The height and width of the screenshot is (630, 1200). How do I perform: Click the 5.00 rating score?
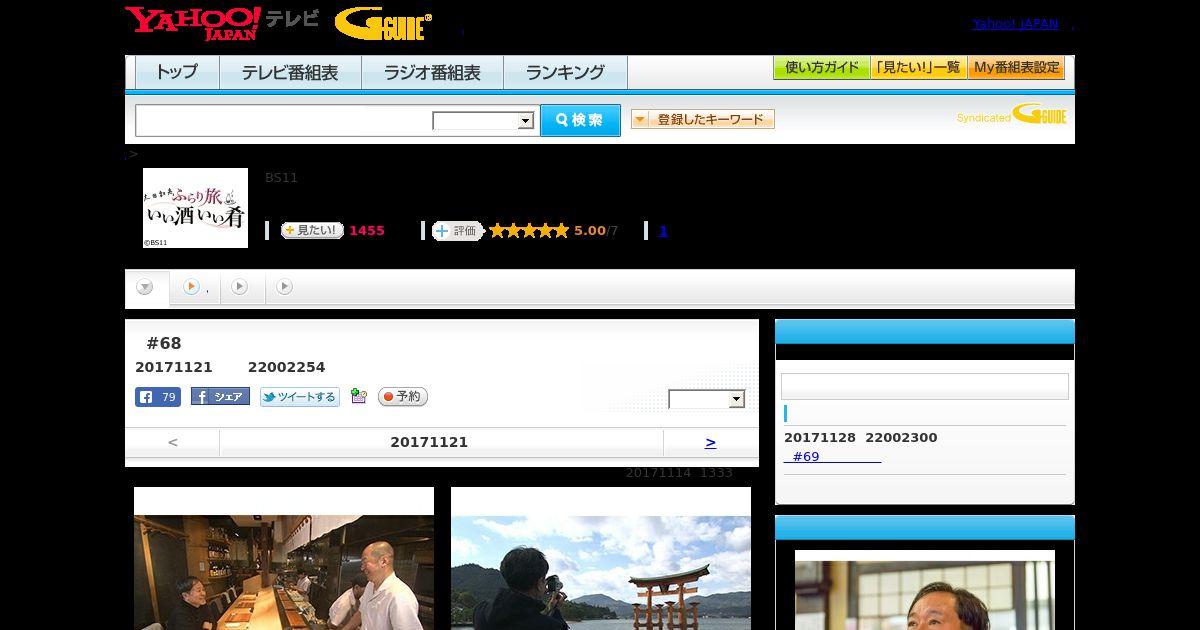pos(590,231)
